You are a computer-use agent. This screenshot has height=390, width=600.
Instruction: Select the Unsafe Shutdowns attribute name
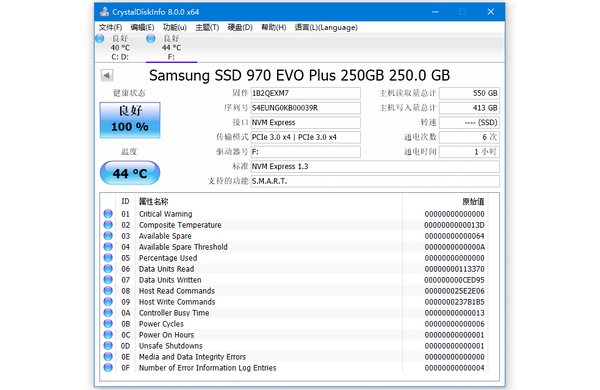(171, 346)
